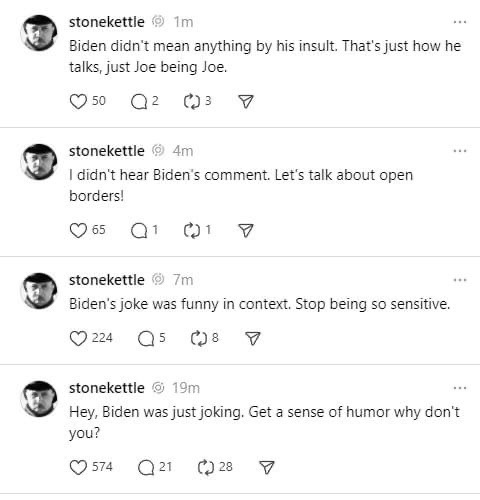Open more options menu on the 7m post
Screen dimensions: 480x500
click(x=460, y=280)
